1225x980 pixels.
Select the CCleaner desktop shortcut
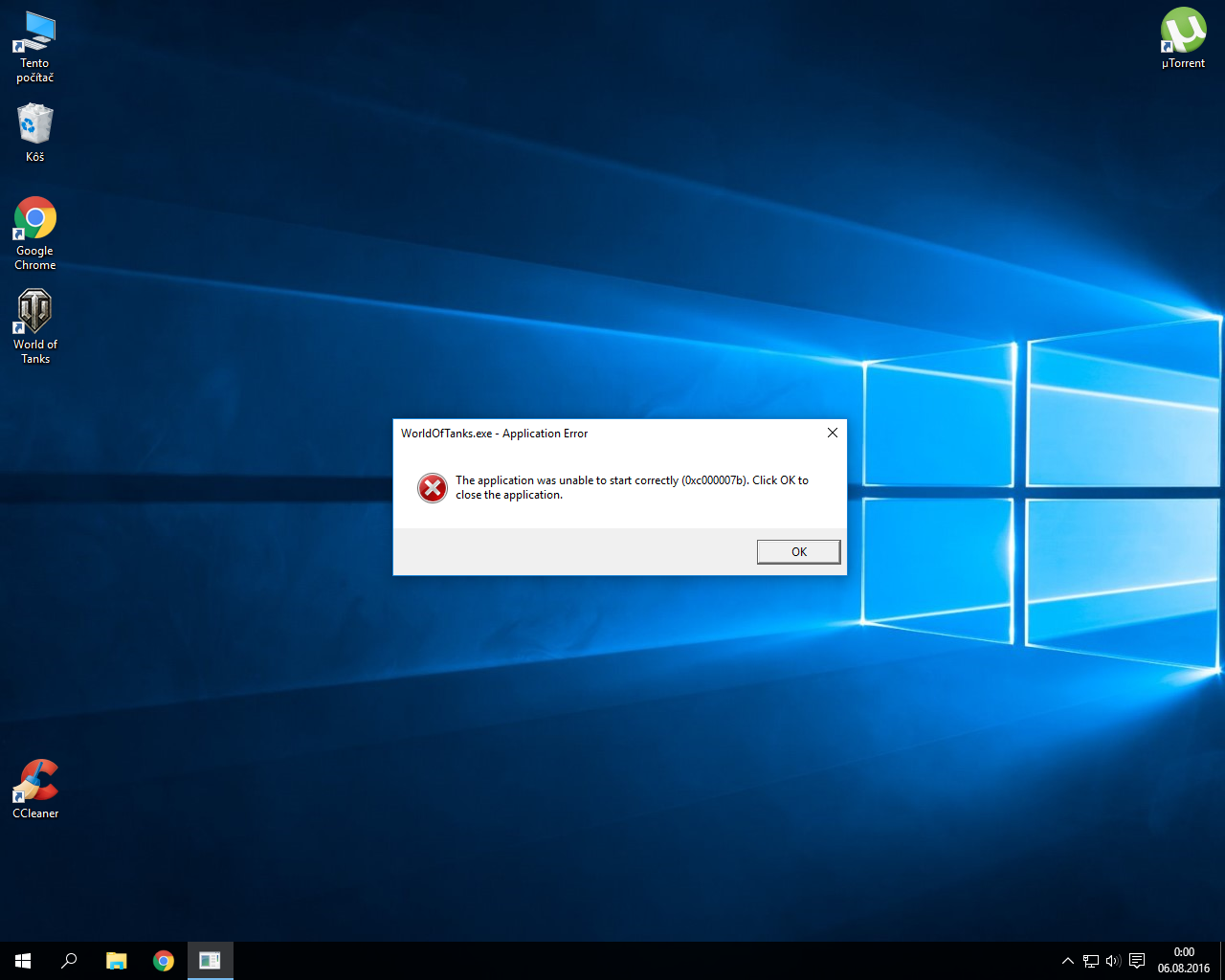35,789
